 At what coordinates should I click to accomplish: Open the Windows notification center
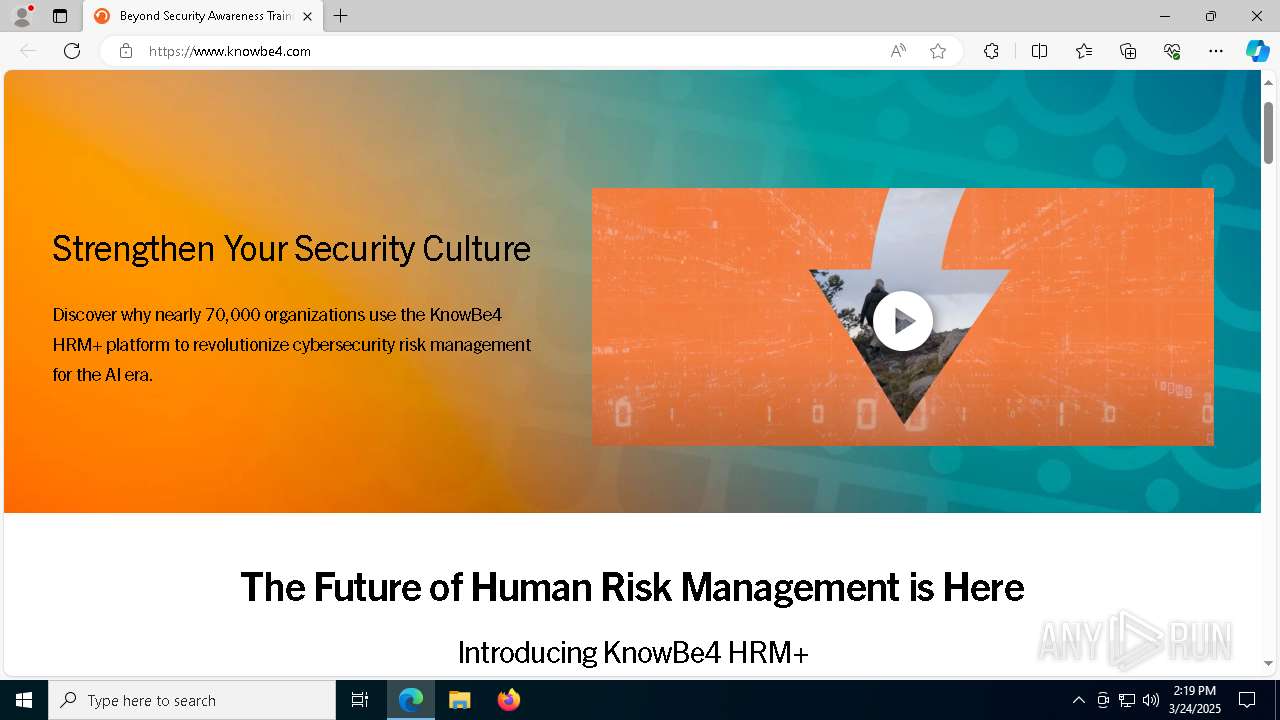(1247, 700)
